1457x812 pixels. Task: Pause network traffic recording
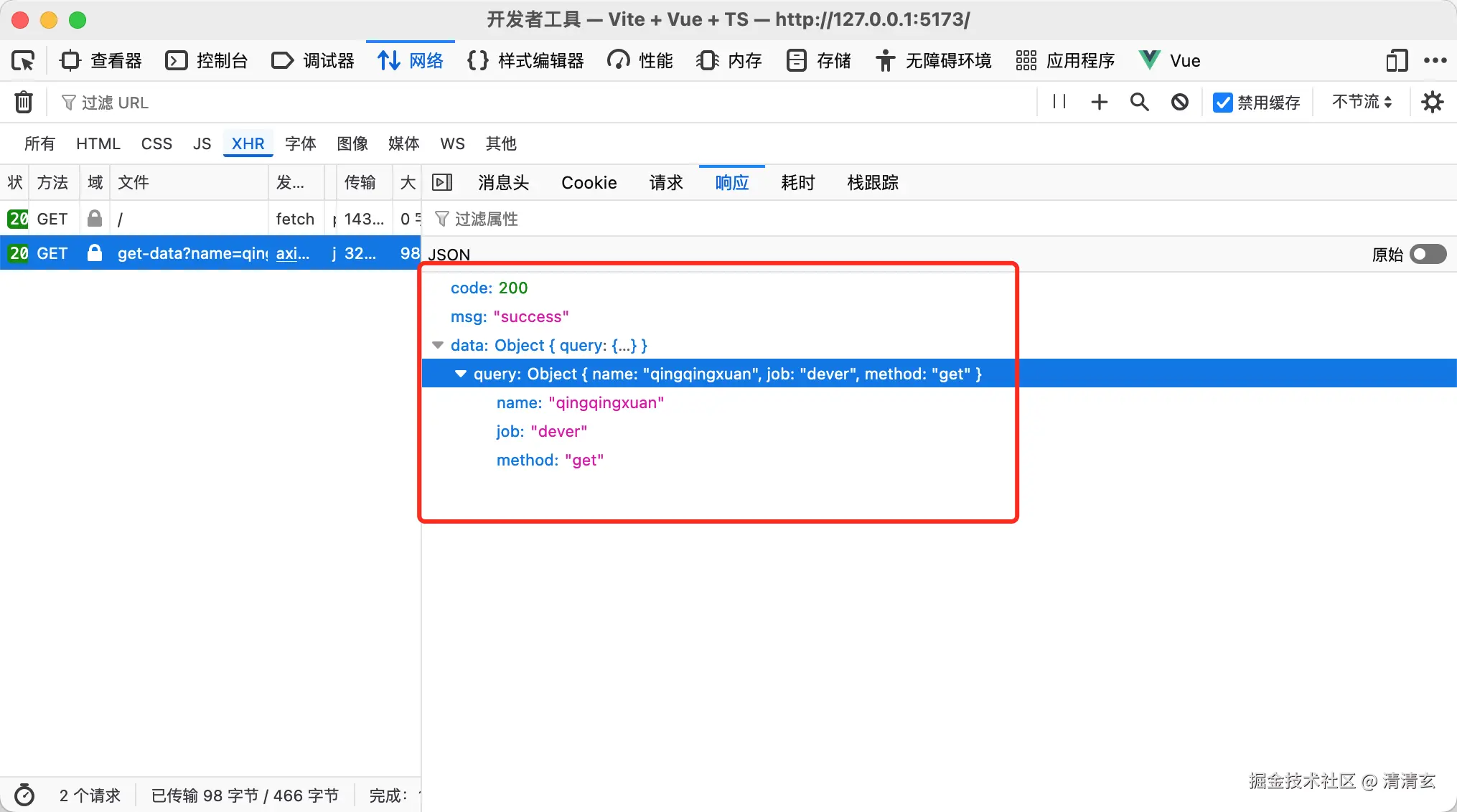[1059, 102]
